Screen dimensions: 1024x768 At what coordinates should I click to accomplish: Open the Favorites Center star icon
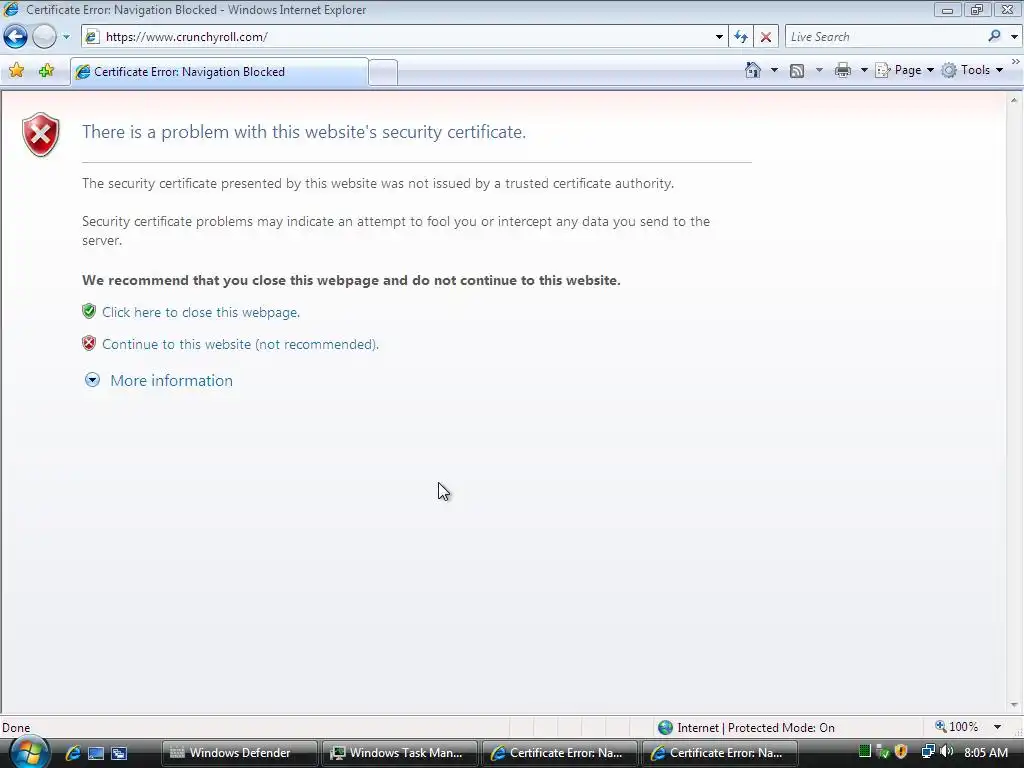(x=16, y=70)
